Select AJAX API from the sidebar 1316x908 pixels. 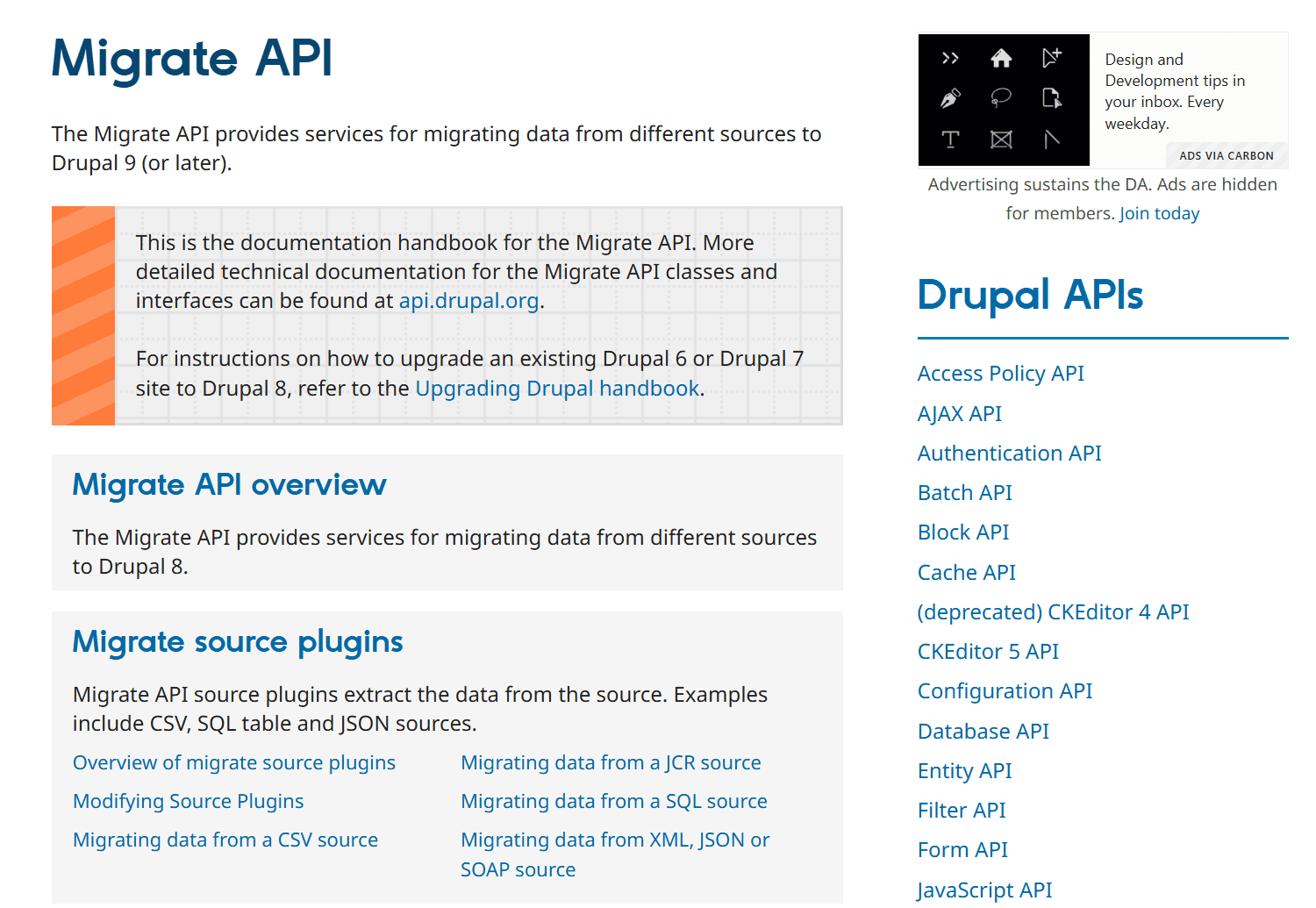coord(959,414)
